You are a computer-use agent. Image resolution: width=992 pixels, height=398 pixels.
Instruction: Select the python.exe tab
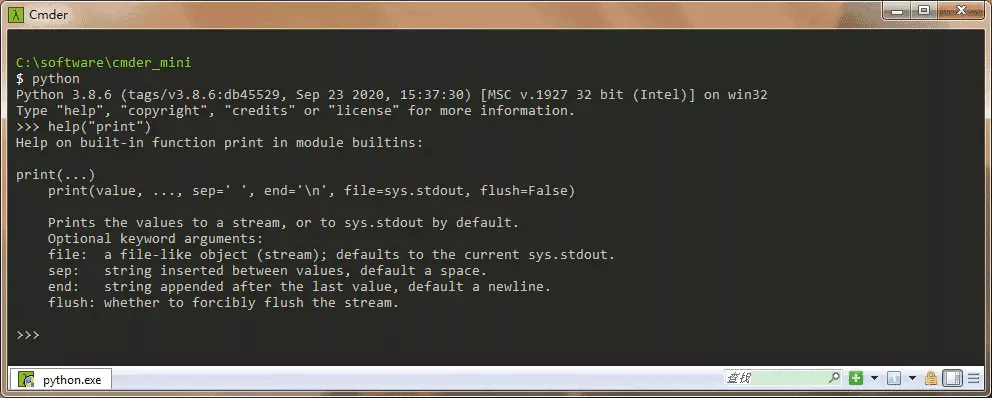[x=61, y=380]
